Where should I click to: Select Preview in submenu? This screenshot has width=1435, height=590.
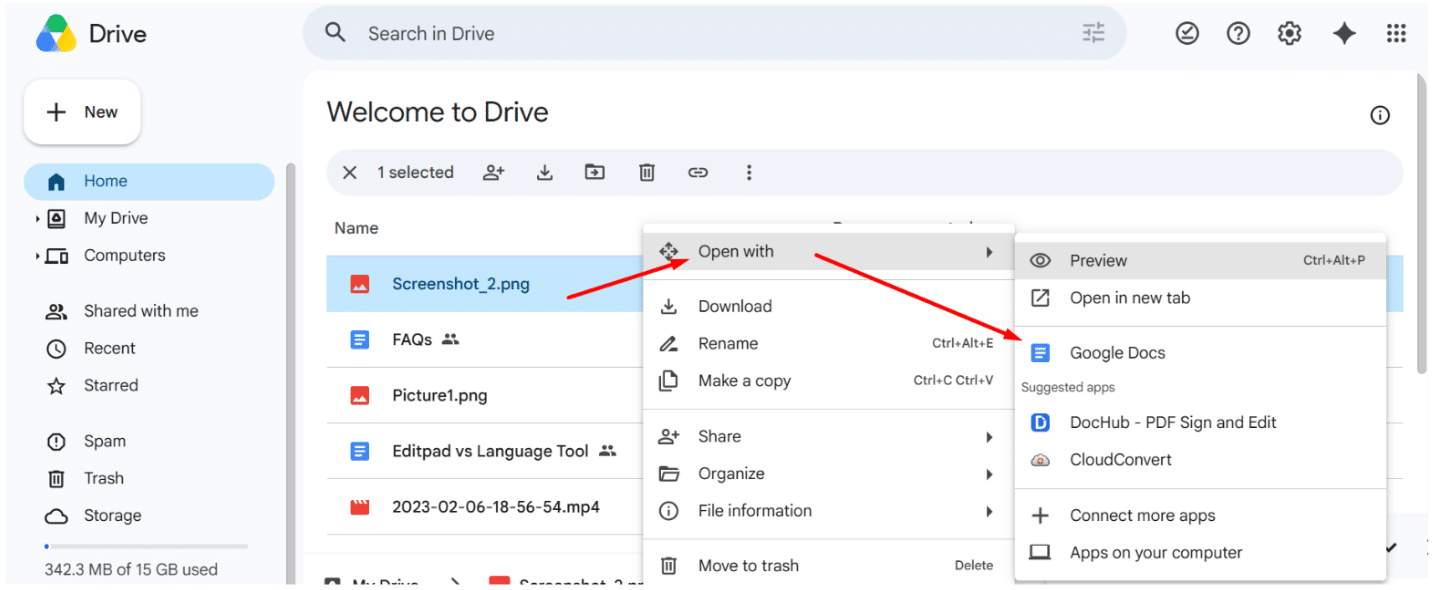point(1200,260)
